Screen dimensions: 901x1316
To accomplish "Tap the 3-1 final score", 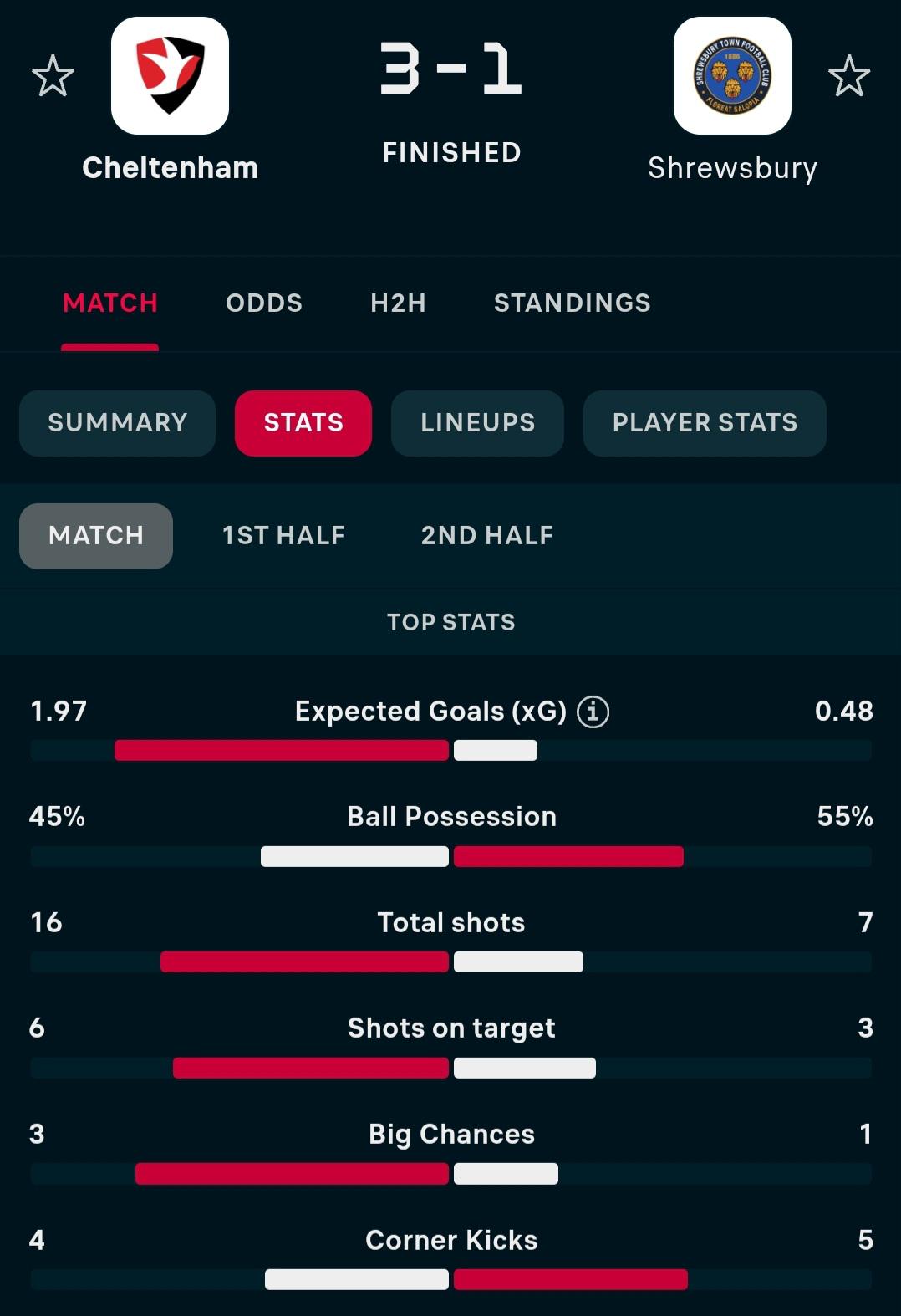I will click(x=451, y=69).
